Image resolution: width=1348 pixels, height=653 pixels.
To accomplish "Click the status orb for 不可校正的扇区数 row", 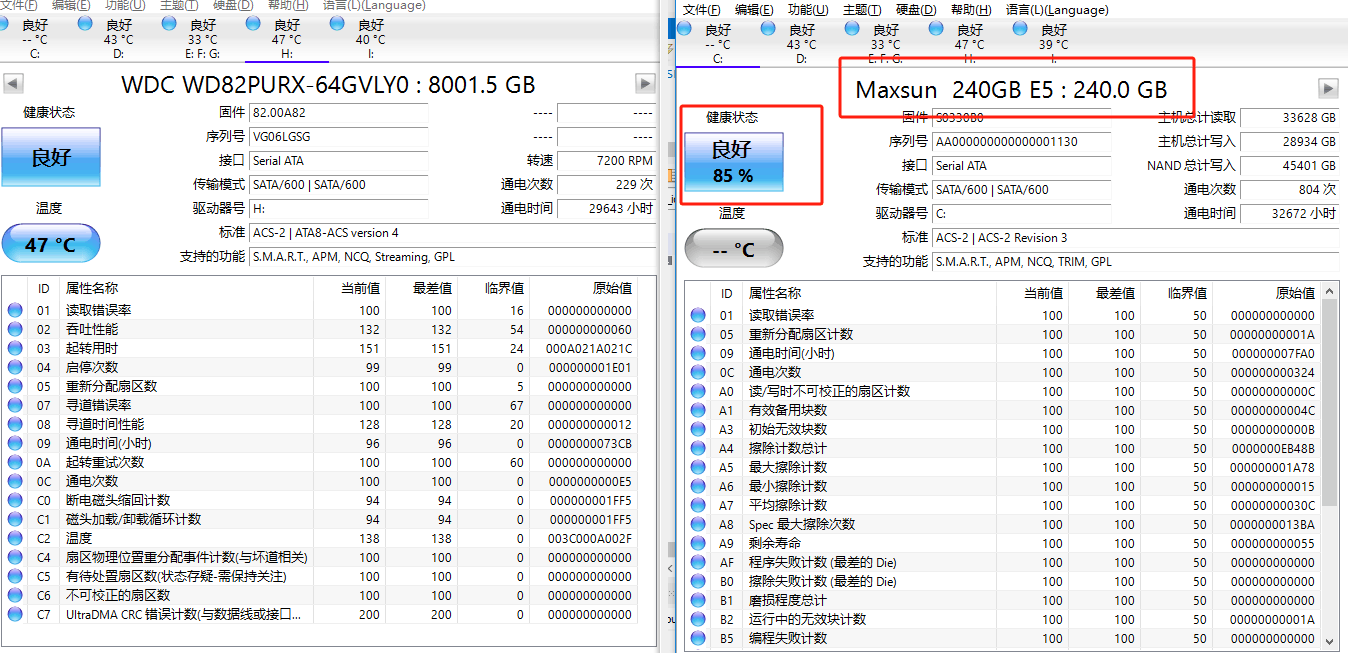I will pos(15,595).
